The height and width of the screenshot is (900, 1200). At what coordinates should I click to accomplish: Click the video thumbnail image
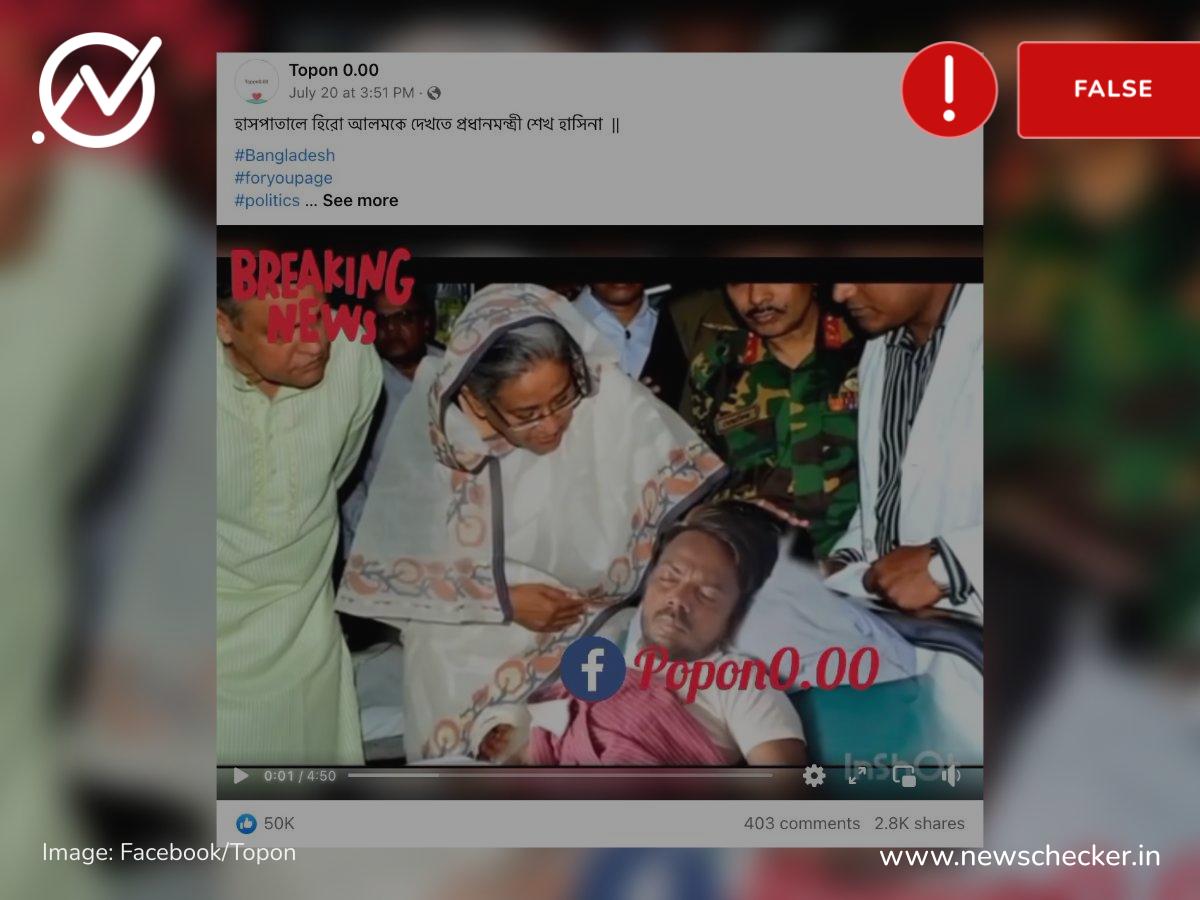click(600, 510)
